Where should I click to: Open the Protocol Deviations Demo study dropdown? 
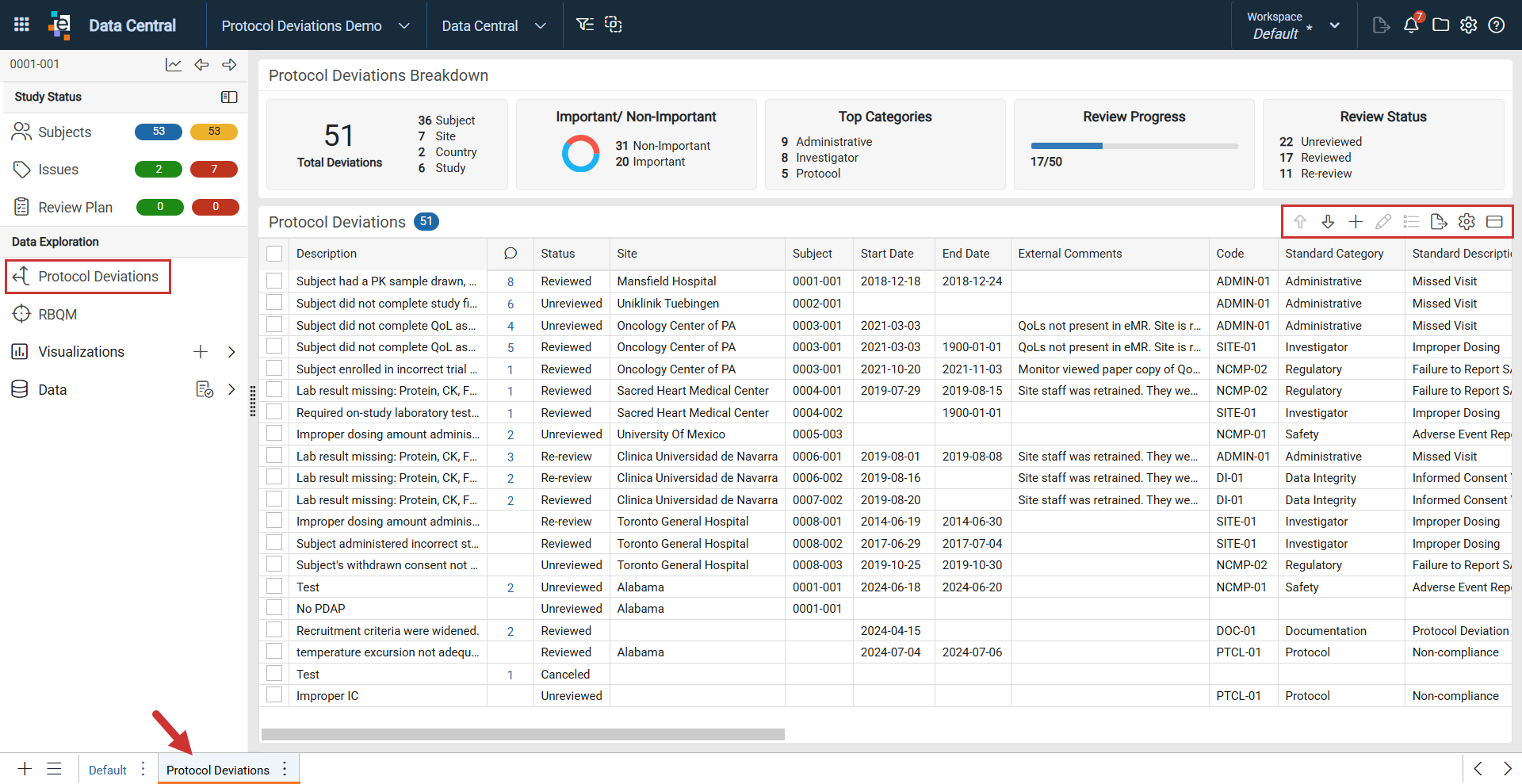[x=315, y=25]
